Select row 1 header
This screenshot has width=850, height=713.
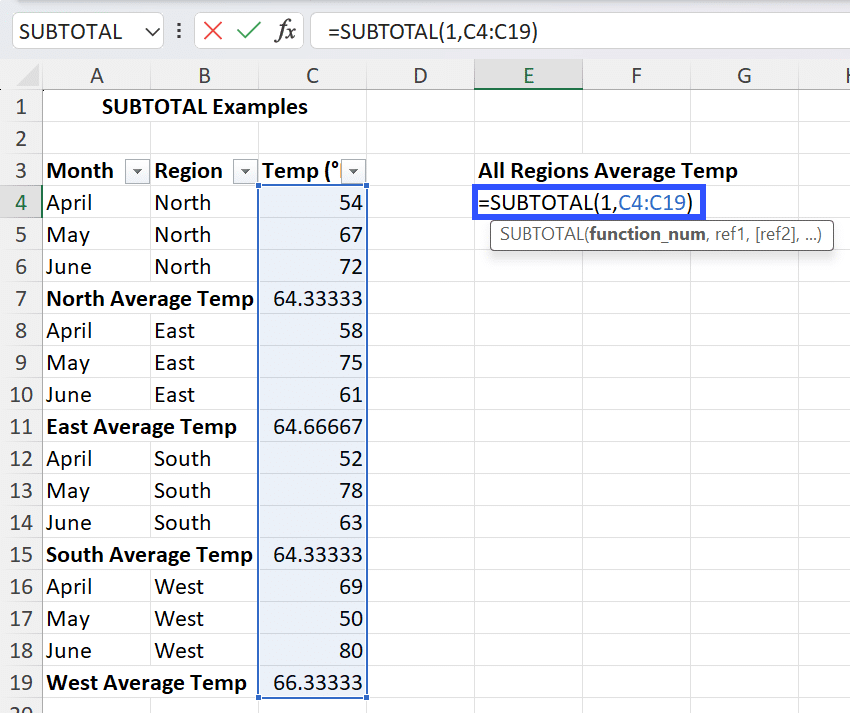coord(21,106)
